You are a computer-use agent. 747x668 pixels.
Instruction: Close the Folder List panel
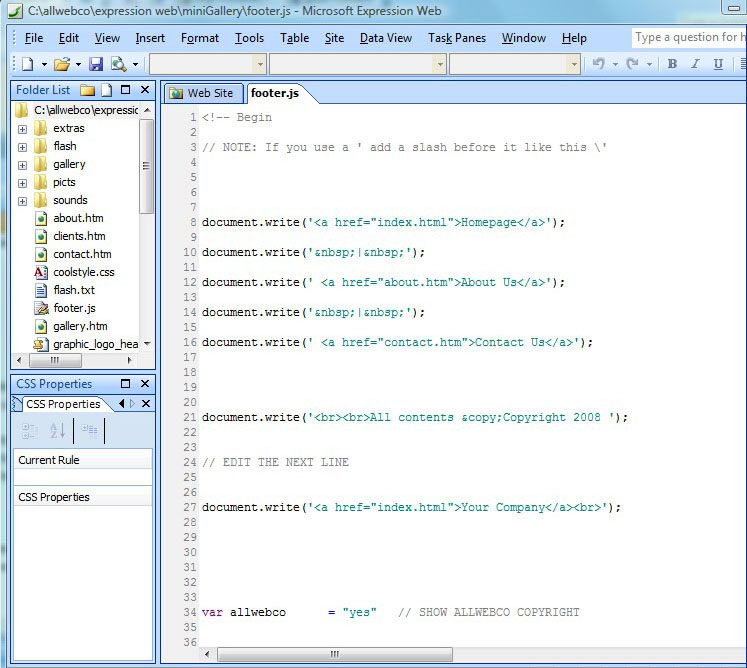[145, 90]
